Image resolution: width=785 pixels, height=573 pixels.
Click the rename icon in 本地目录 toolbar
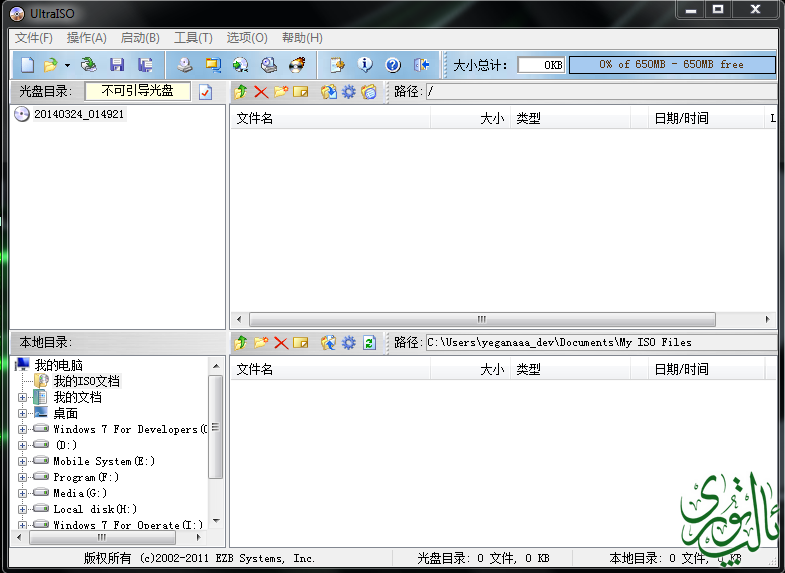300,342
